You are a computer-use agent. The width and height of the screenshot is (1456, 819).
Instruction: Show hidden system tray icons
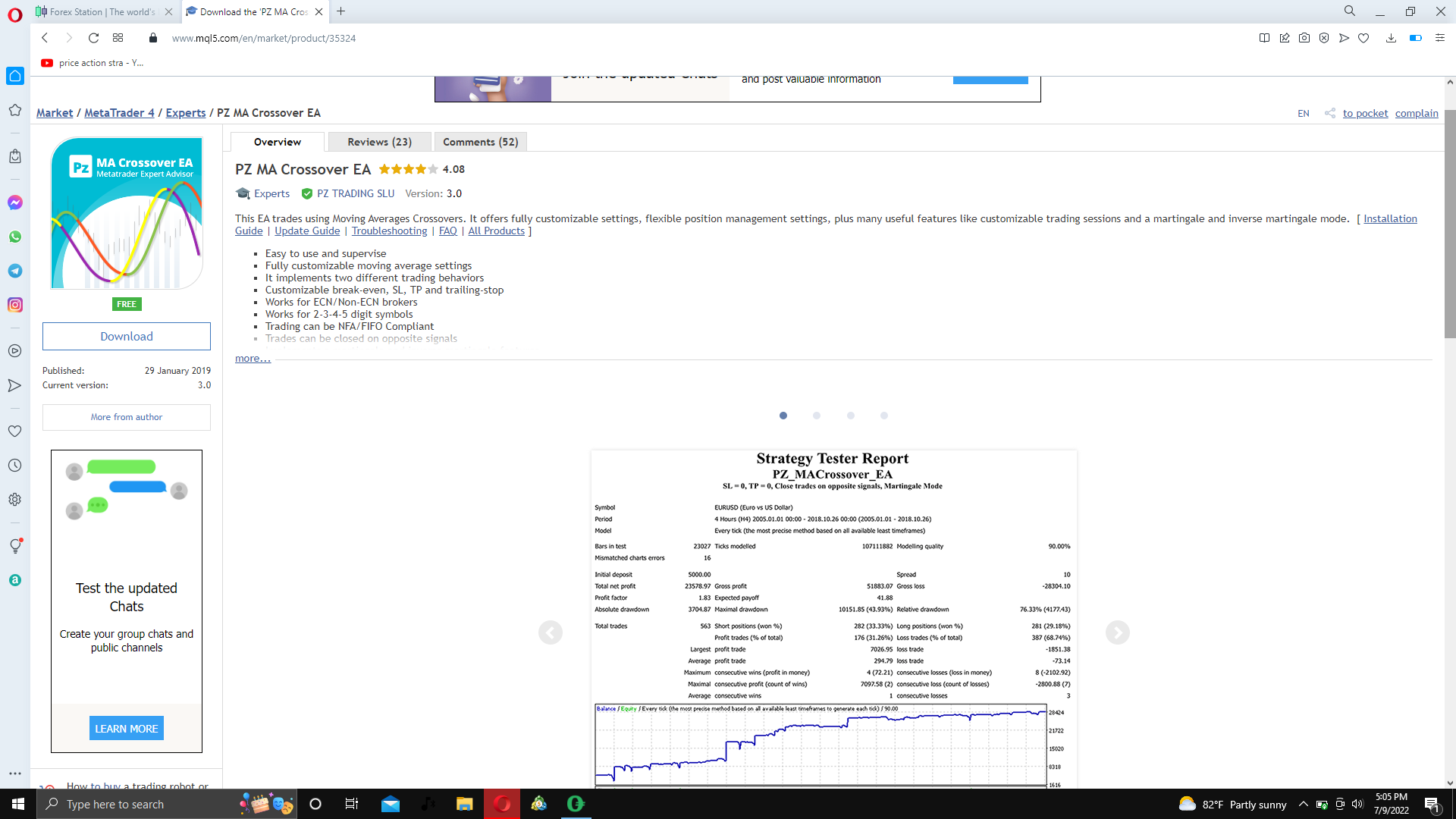point(1303,805)
